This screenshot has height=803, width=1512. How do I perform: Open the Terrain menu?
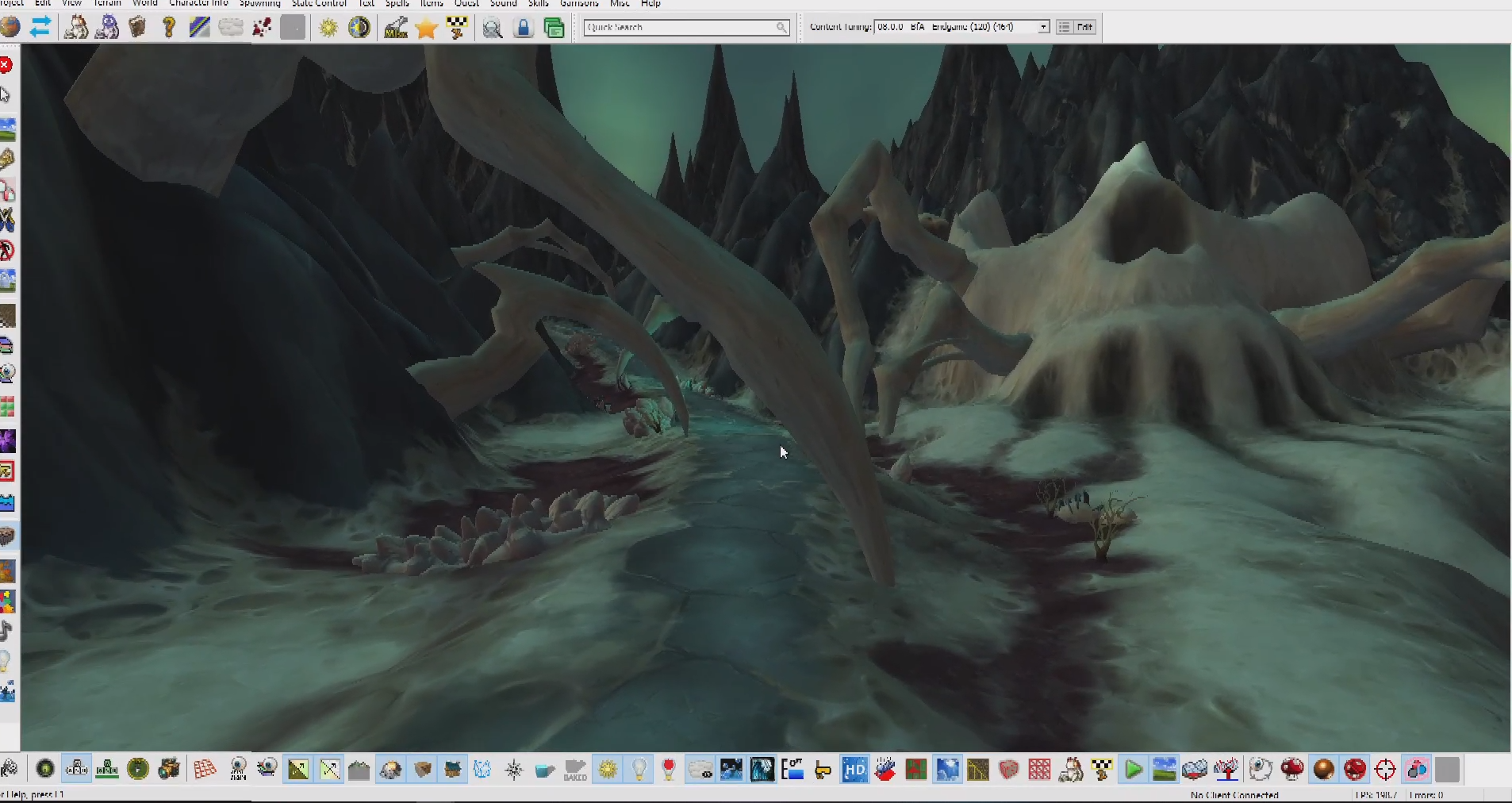107,3
